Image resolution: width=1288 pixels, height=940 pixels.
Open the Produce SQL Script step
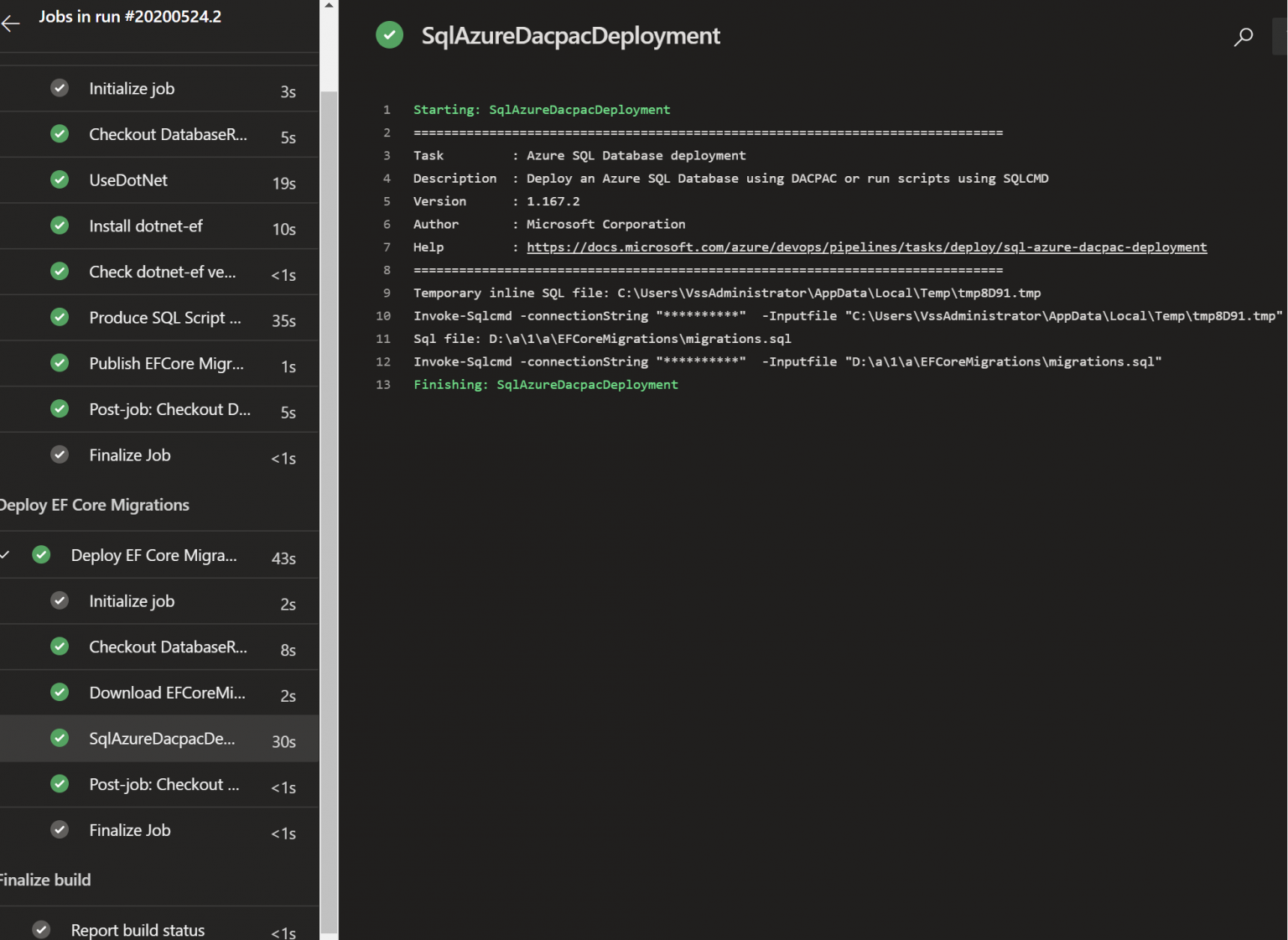[164, 318]
